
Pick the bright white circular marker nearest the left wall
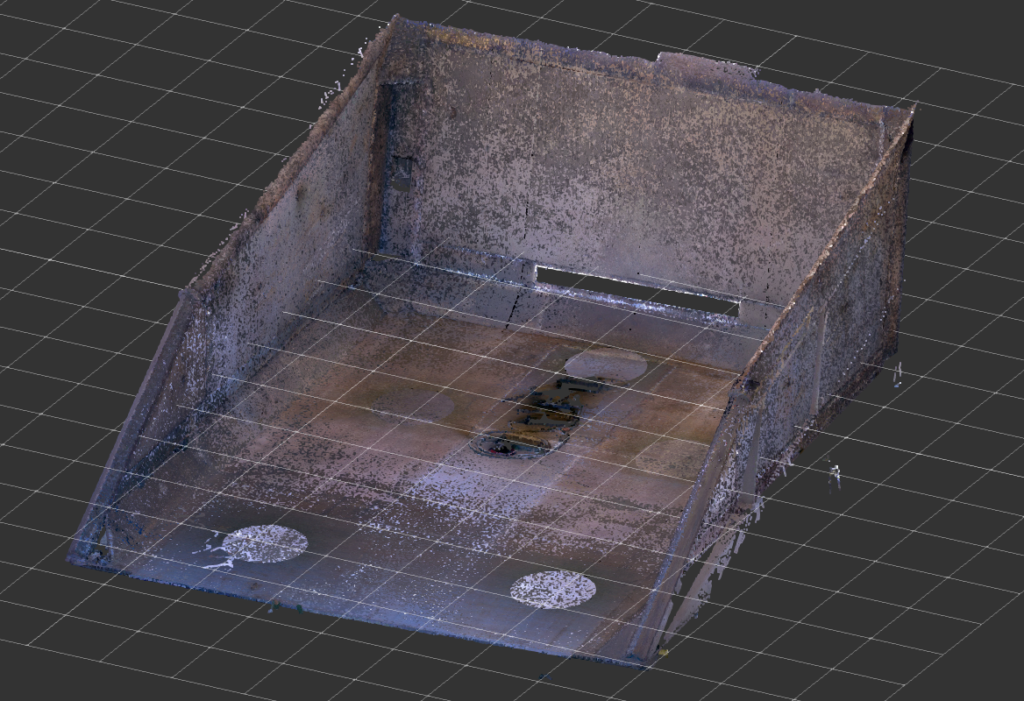[x=264, y=544]
